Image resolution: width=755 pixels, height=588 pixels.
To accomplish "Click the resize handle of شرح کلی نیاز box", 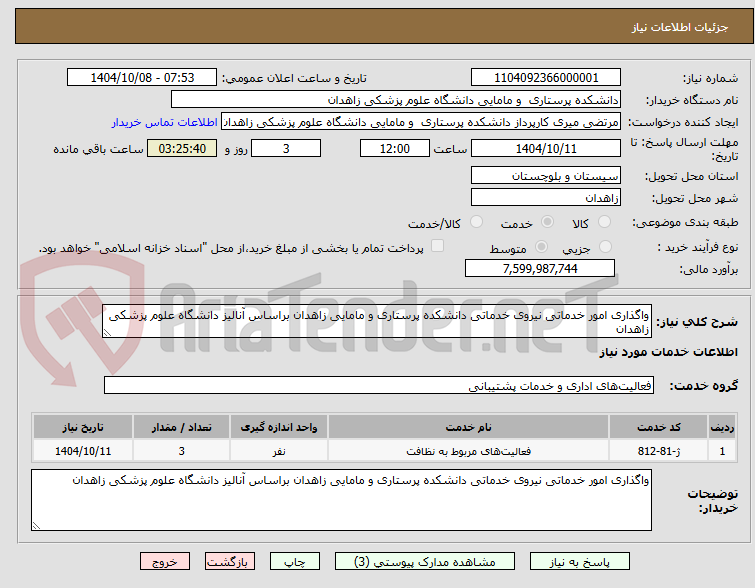I will pos(107,333).
